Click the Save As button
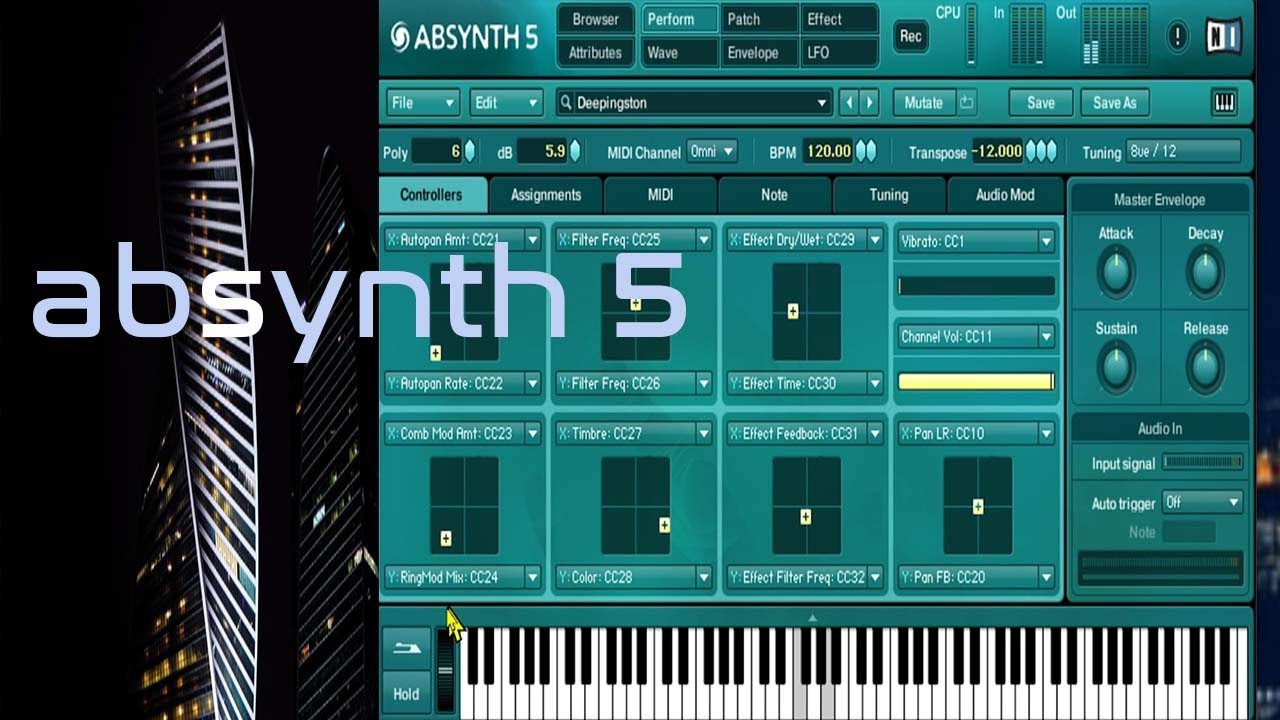Viewport: 1280px width, 720px height. click(x=1115, y=102)
